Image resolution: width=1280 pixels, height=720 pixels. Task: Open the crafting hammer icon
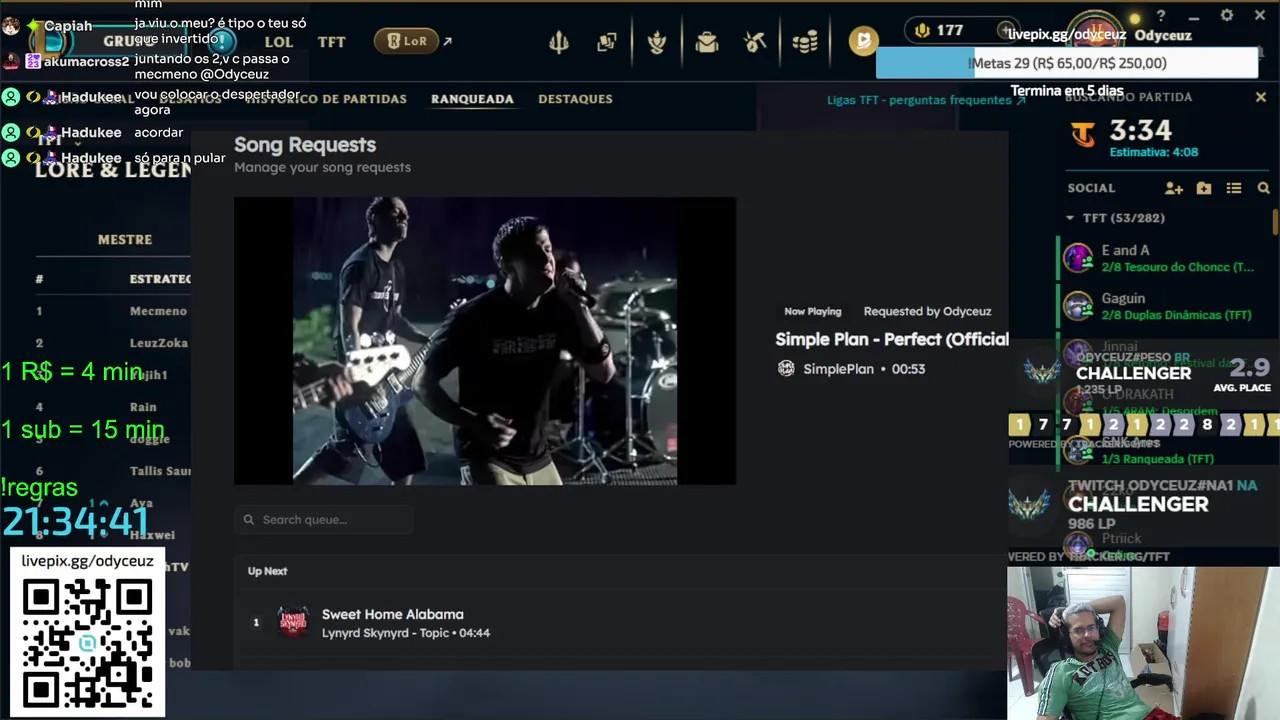point(755,42)
